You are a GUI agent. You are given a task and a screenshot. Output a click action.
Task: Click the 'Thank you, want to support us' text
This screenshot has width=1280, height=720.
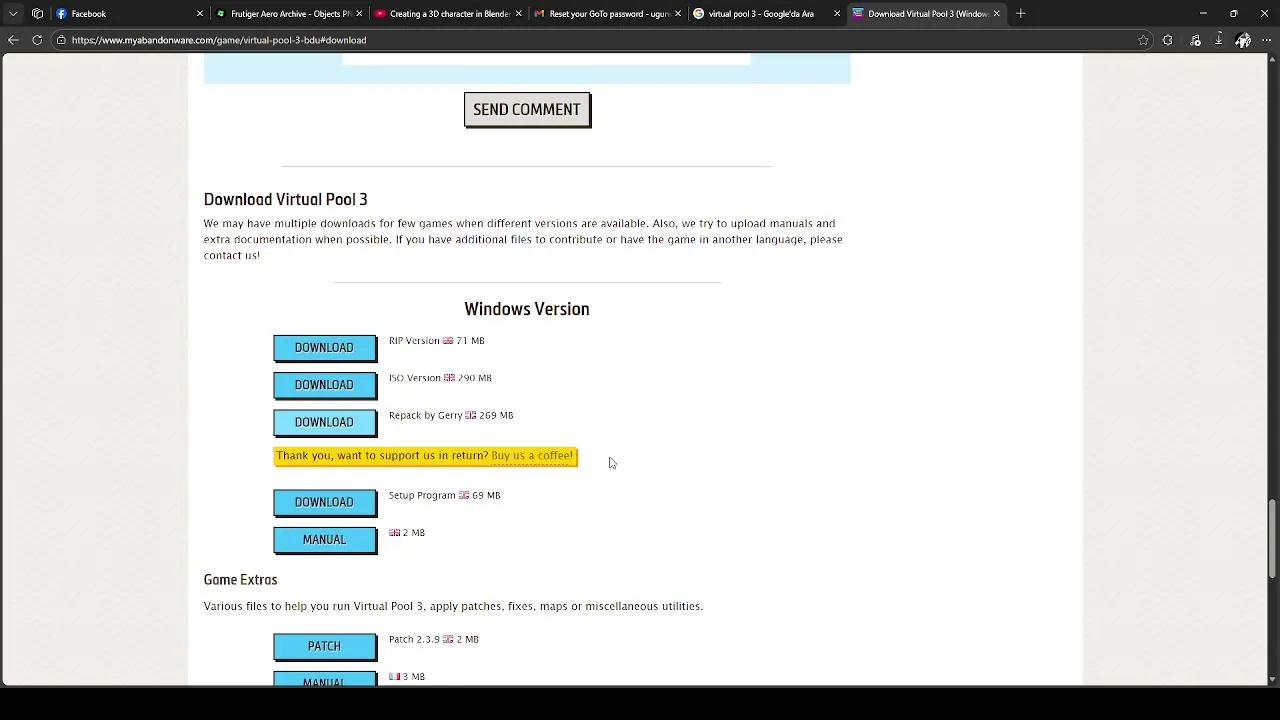point(382,456)
